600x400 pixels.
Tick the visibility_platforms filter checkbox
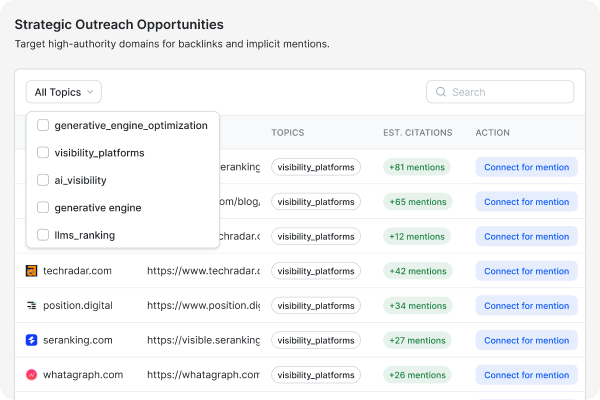click(43, 153)
